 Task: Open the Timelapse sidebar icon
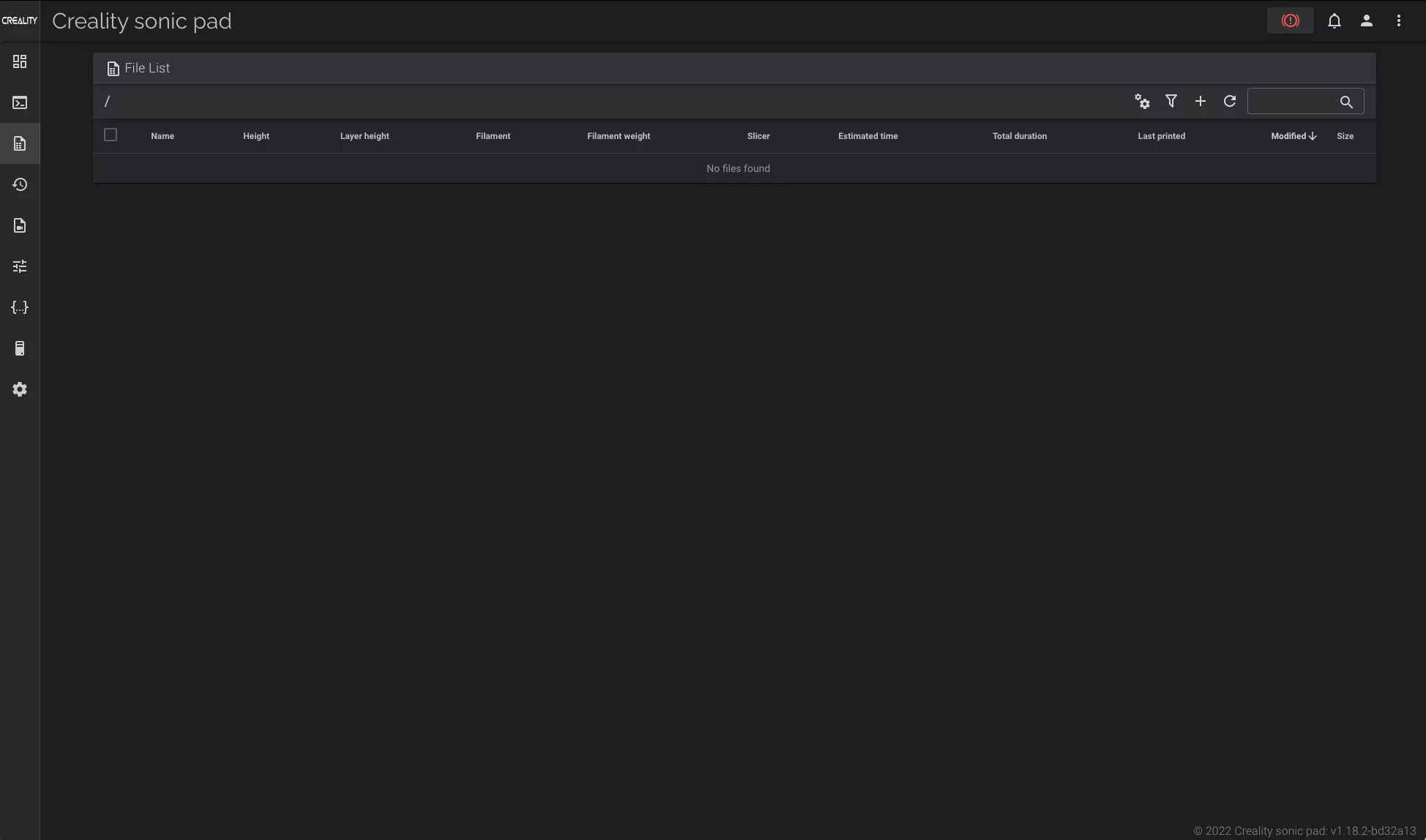(20, 225)
